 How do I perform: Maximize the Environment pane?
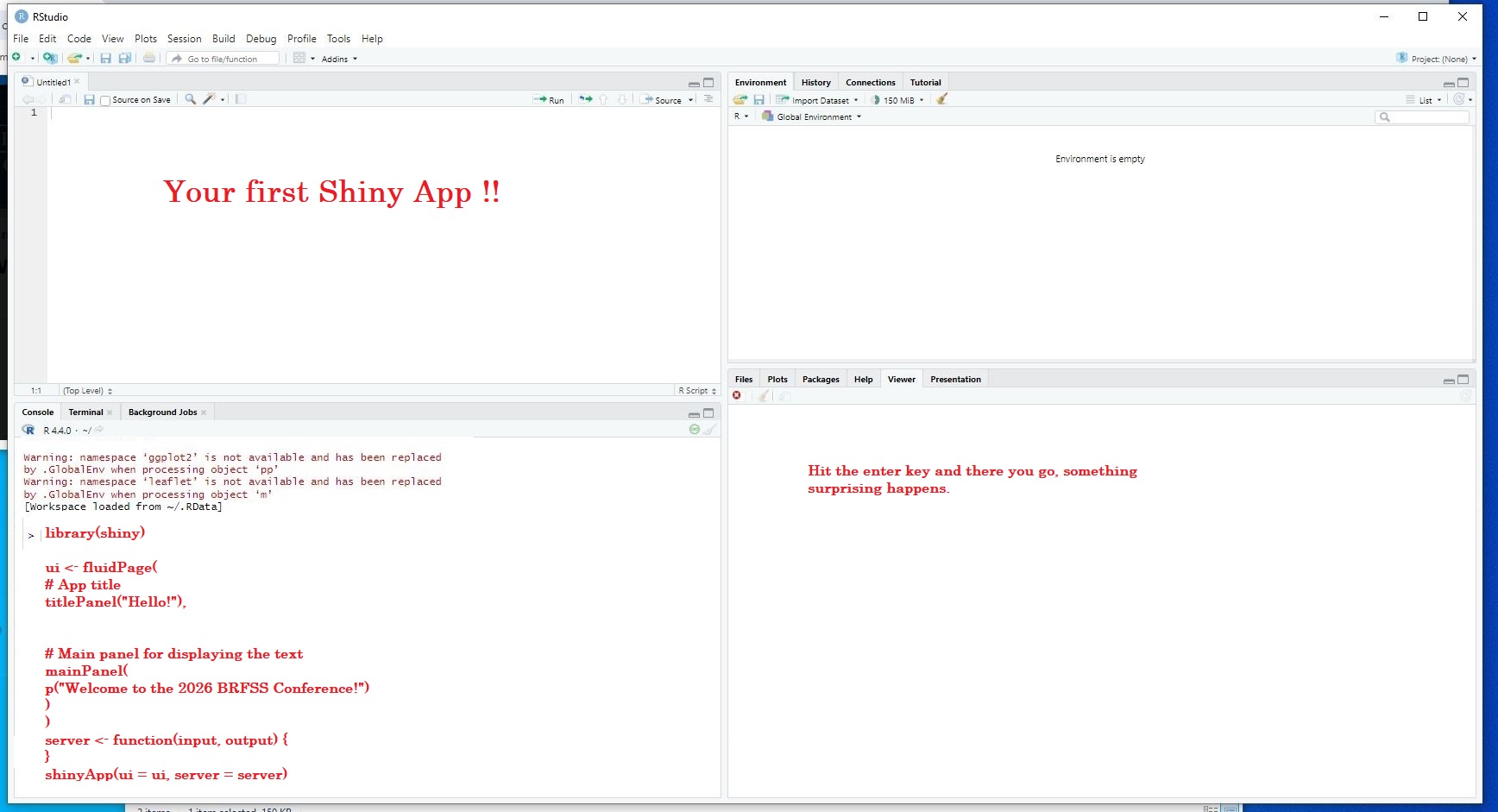click(x=1463, y=83)
